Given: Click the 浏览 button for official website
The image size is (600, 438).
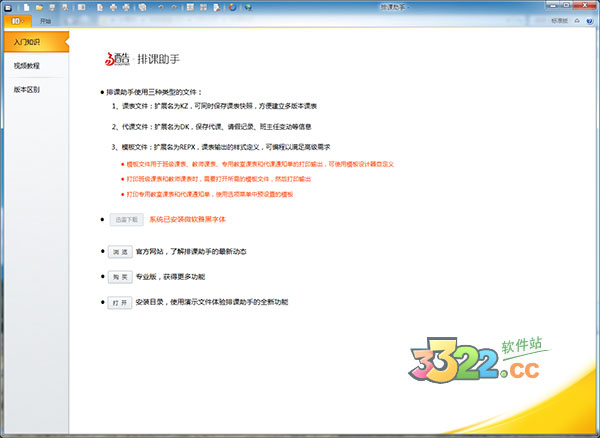Looking at the screenshot, I should [x=120, y=252].
